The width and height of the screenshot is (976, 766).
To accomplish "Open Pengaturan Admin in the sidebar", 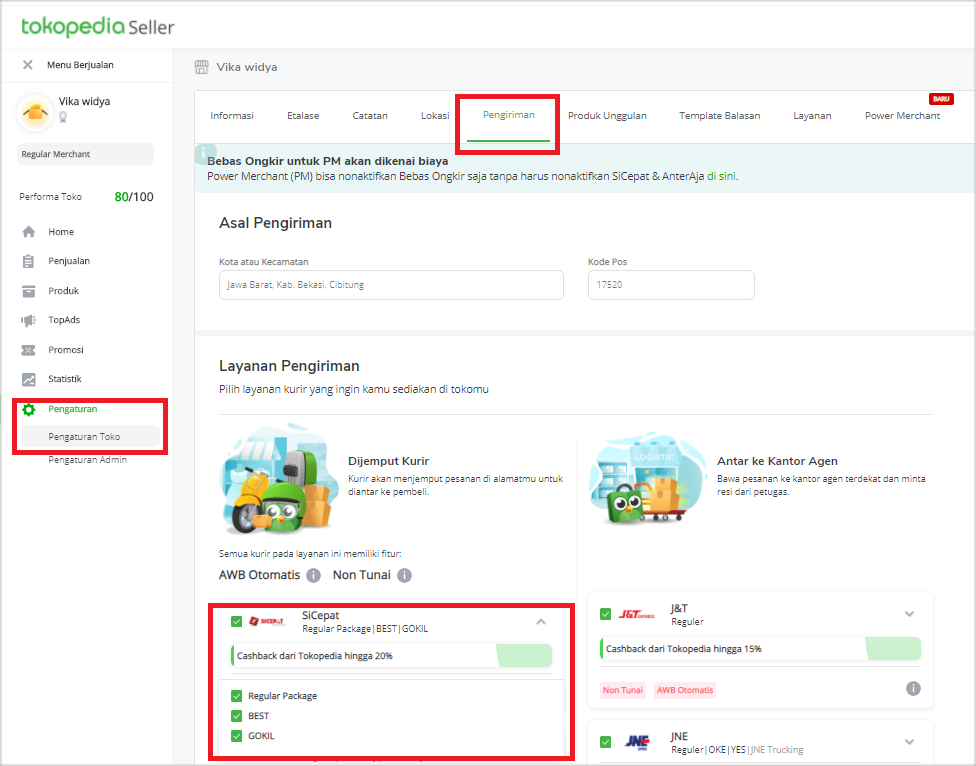I will (x=88, y=460).
